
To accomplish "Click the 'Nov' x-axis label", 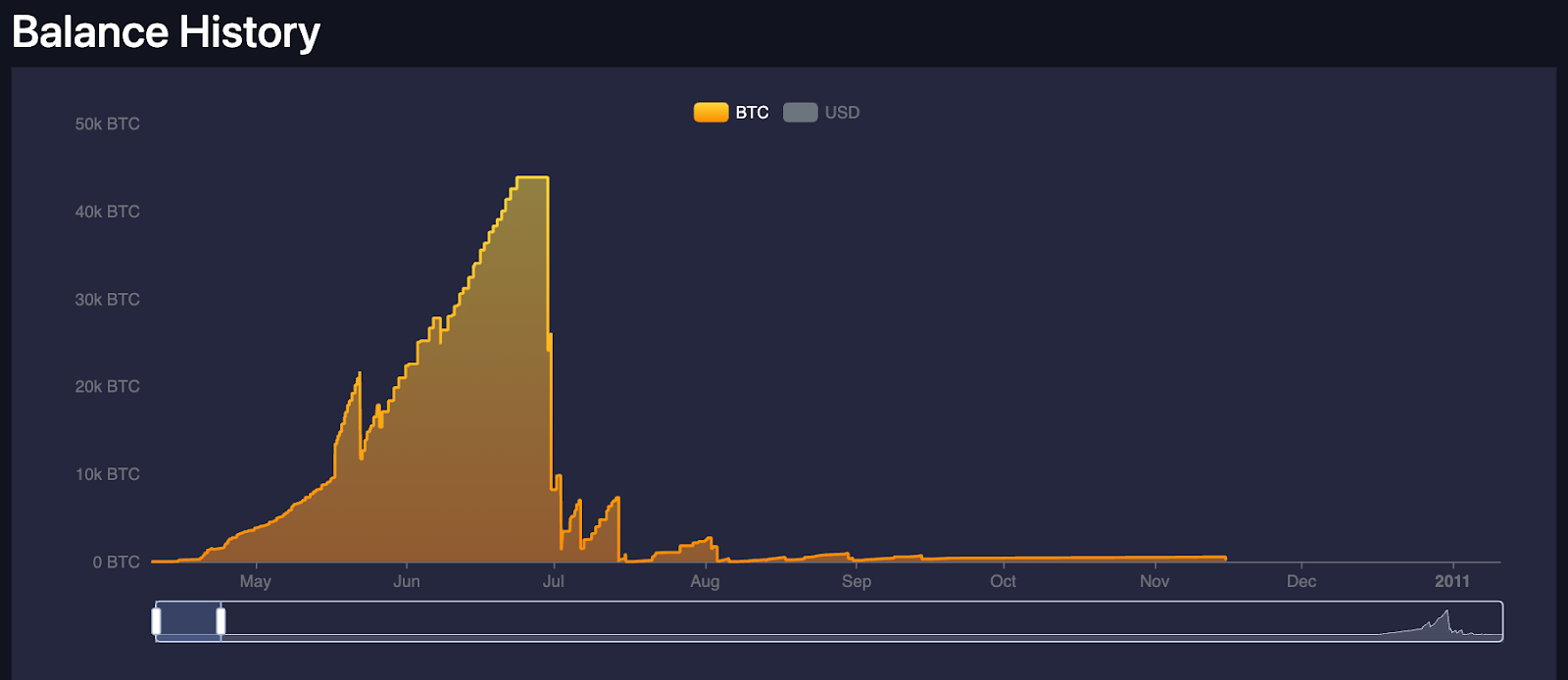I will tap(1154, 581).
